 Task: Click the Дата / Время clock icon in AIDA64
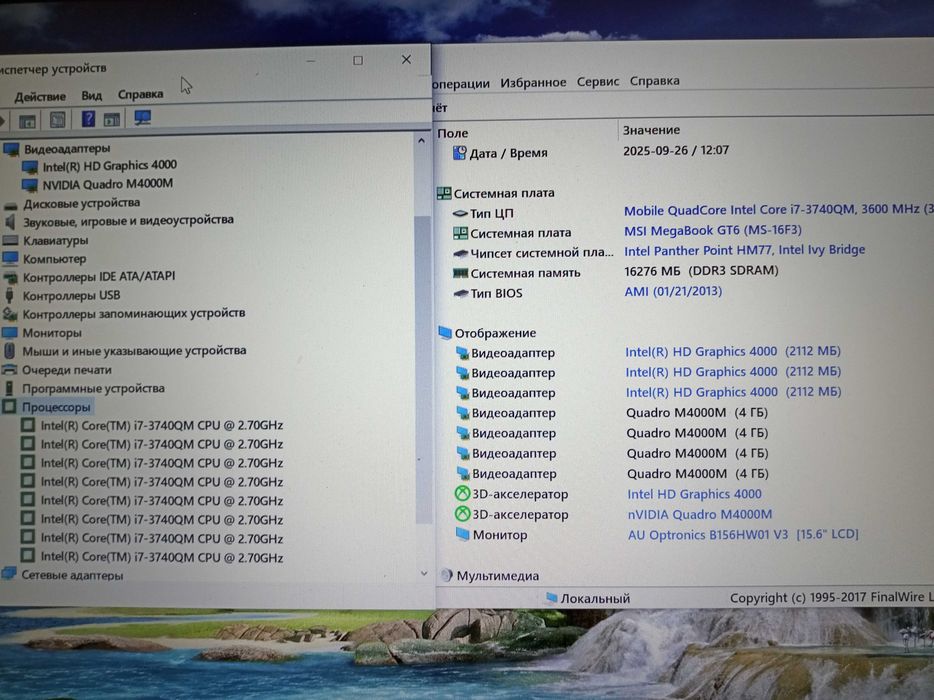point(459,153)
